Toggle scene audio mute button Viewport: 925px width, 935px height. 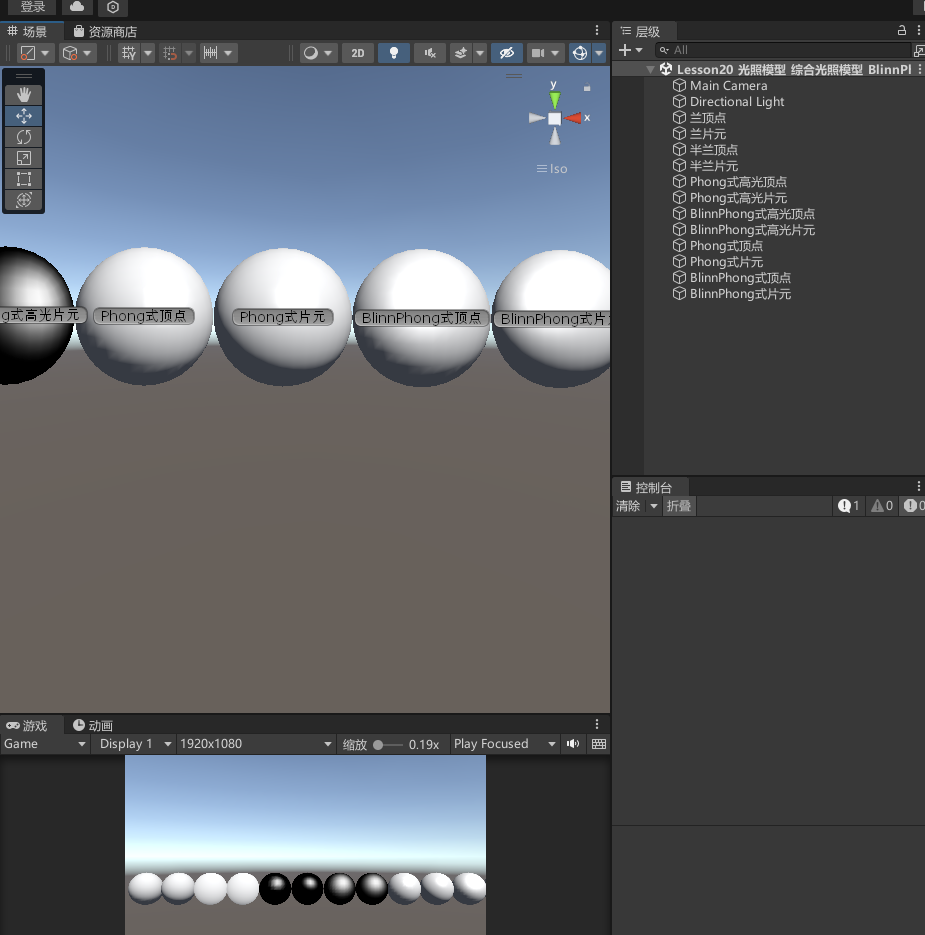coord(429,53)
